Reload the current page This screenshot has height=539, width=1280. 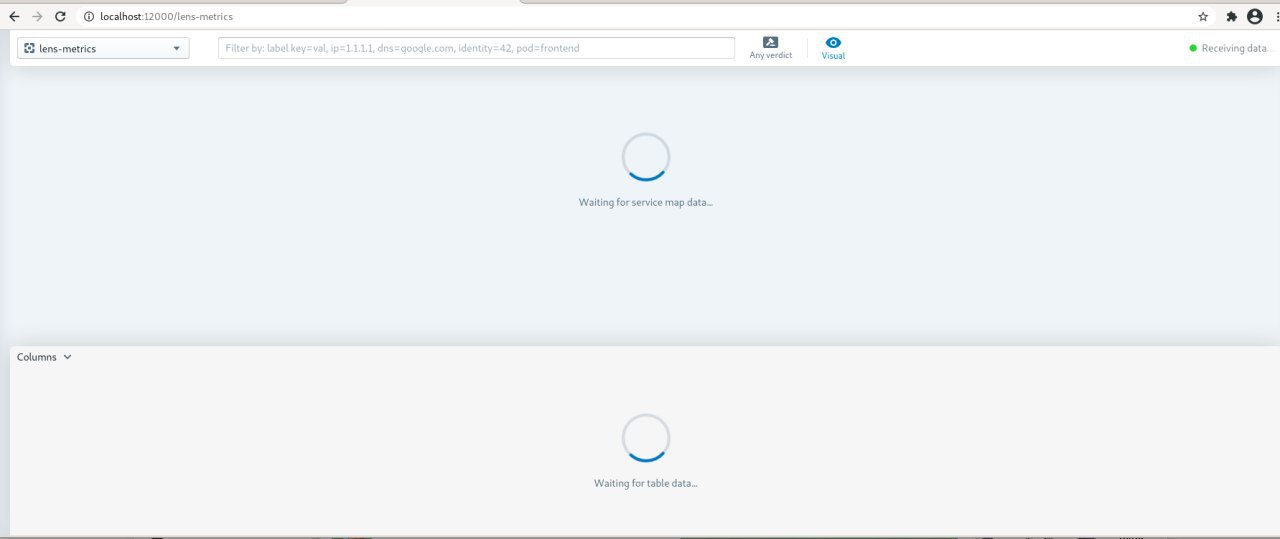60,17
